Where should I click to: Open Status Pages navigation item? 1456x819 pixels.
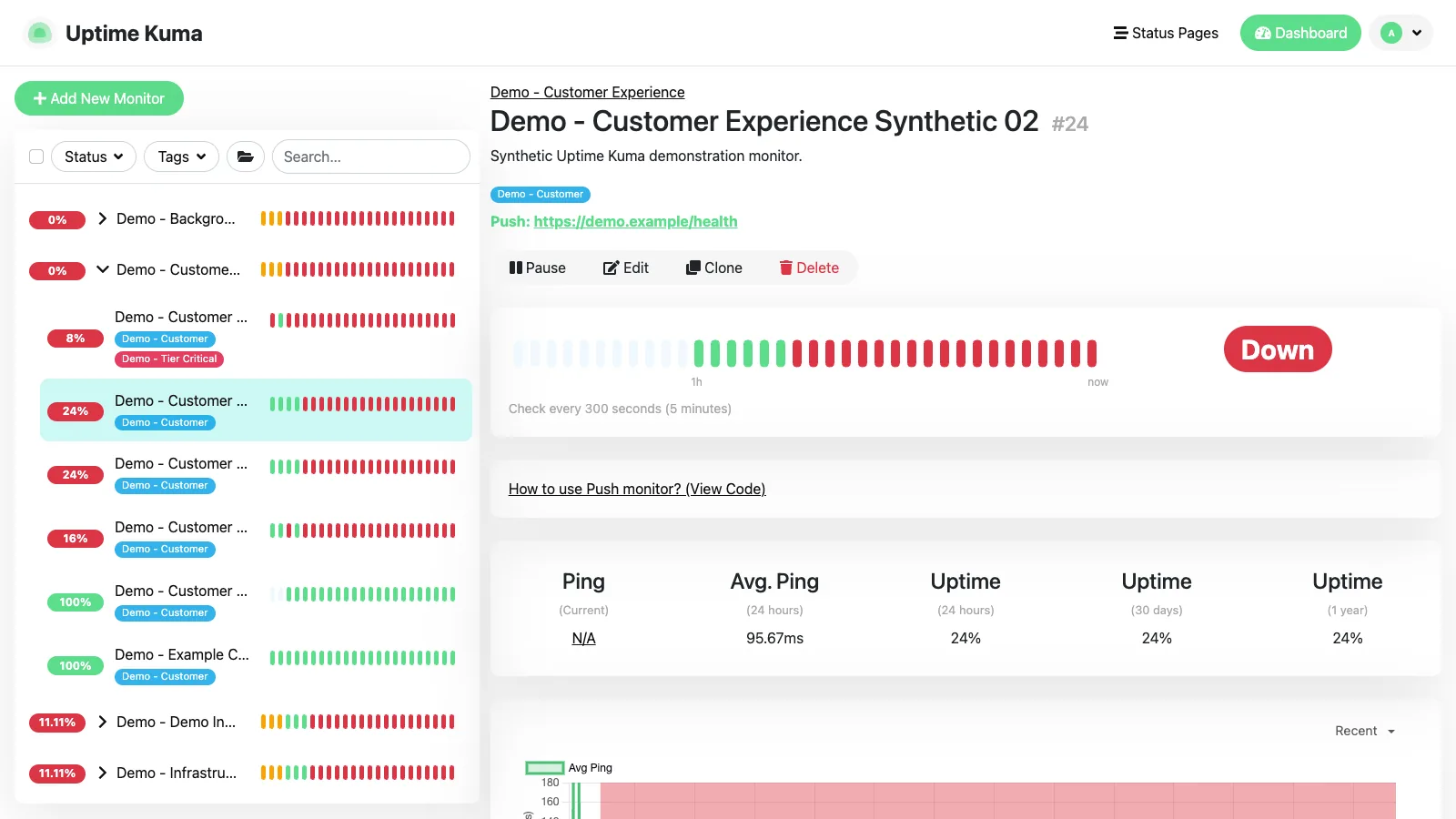pos(1166,33)
